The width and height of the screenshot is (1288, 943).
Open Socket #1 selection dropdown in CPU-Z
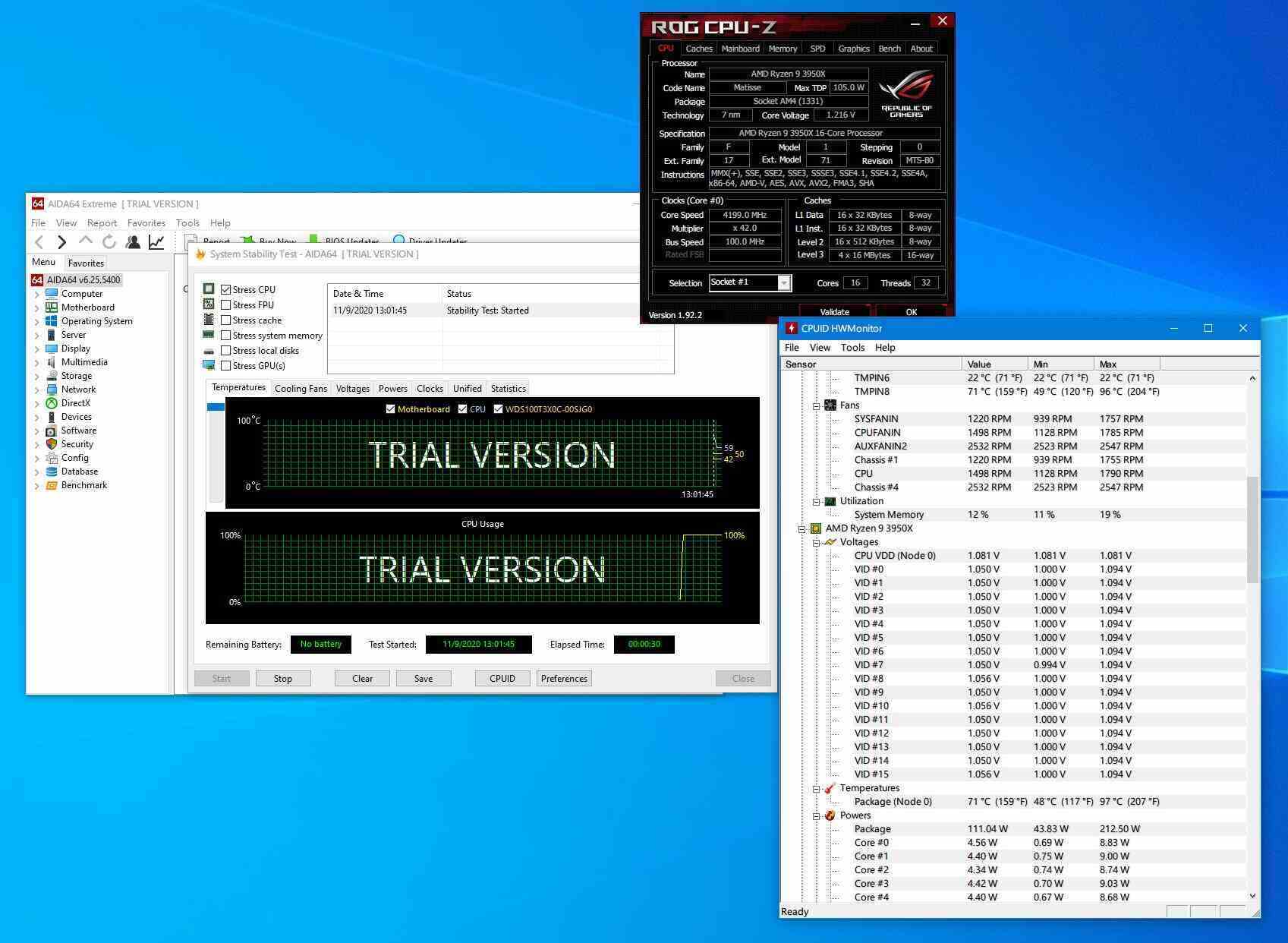[x=784, y=283]
